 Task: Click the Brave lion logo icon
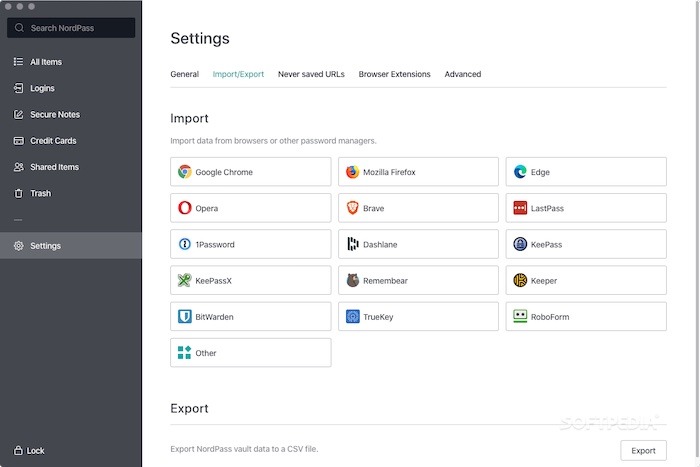click(x=352, y=208)
